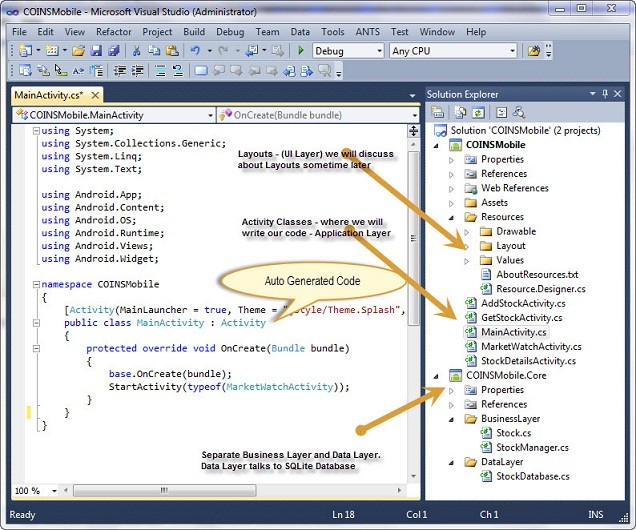Select the MainActivity.cs* editor tab
This screenshot has width=636, height=530.
49,95
